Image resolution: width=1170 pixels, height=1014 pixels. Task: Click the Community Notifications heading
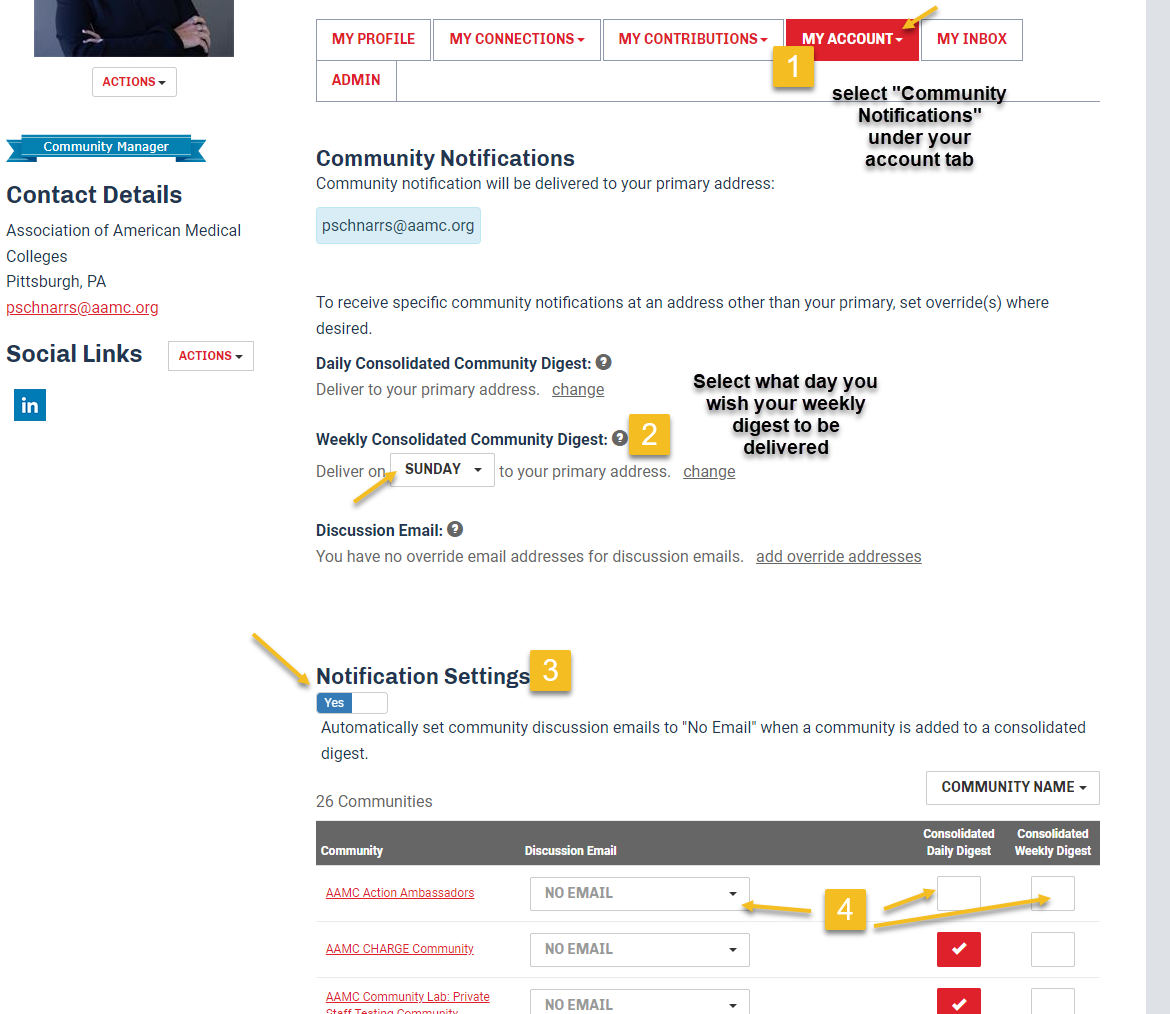tap(445, 158)
